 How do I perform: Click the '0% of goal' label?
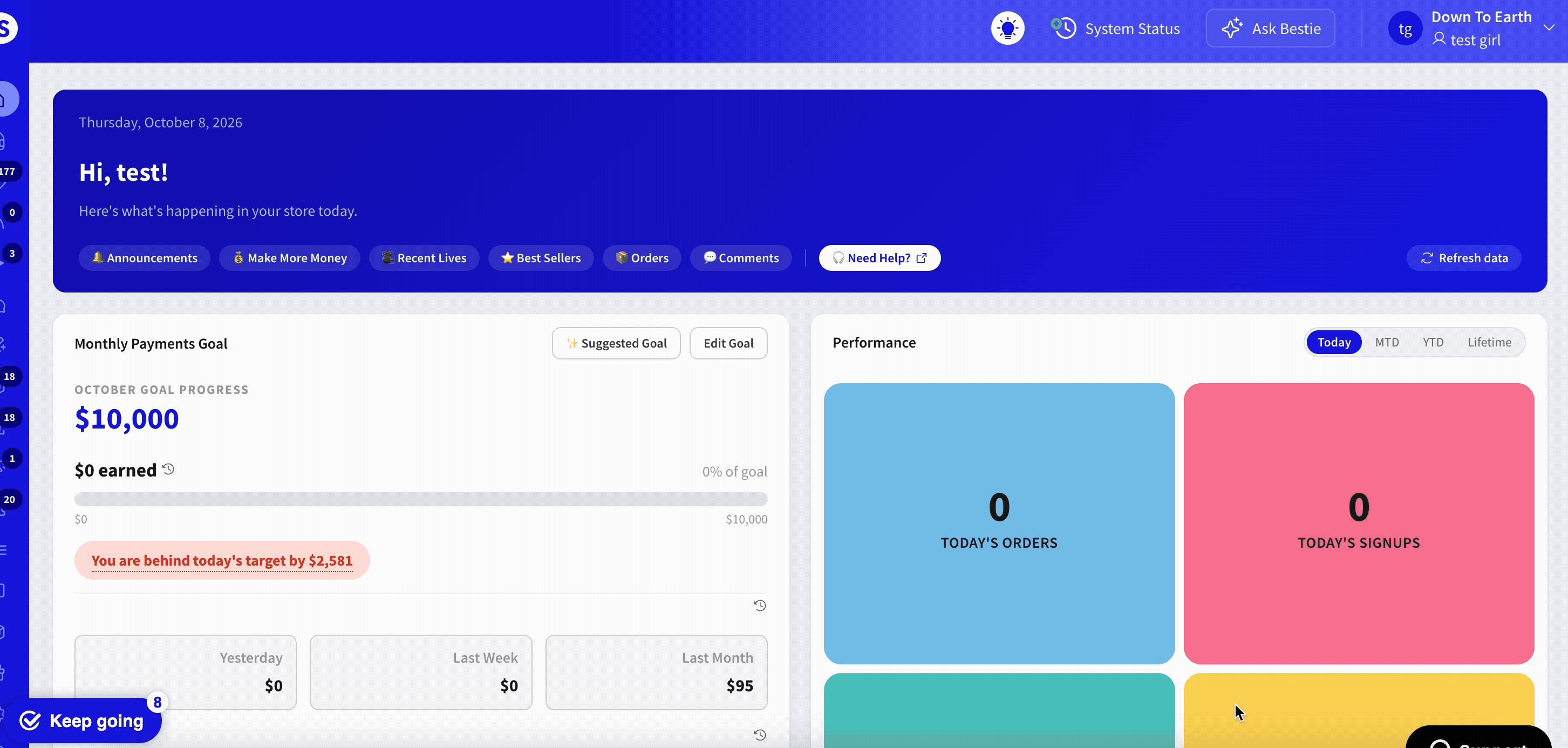pyautogui.click(x=735, y=472)
